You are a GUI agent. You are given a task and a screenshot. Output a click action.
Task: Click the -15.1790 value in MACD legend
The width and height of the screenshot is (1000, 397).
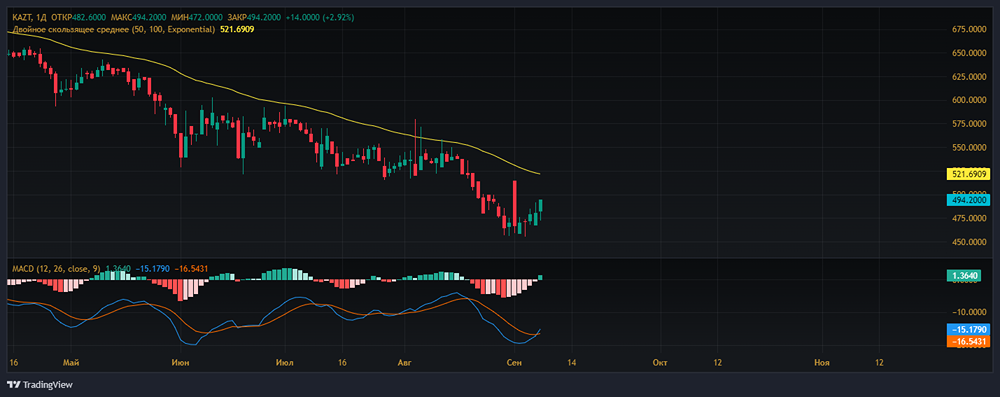click(x=152, y=269)
